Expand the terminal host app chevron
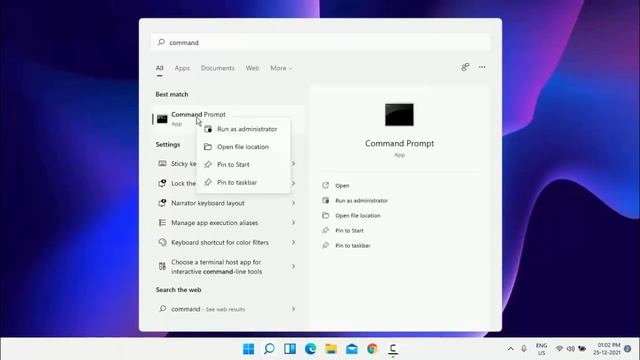Screen dimensions: 640x360 (x=293, y=267)
